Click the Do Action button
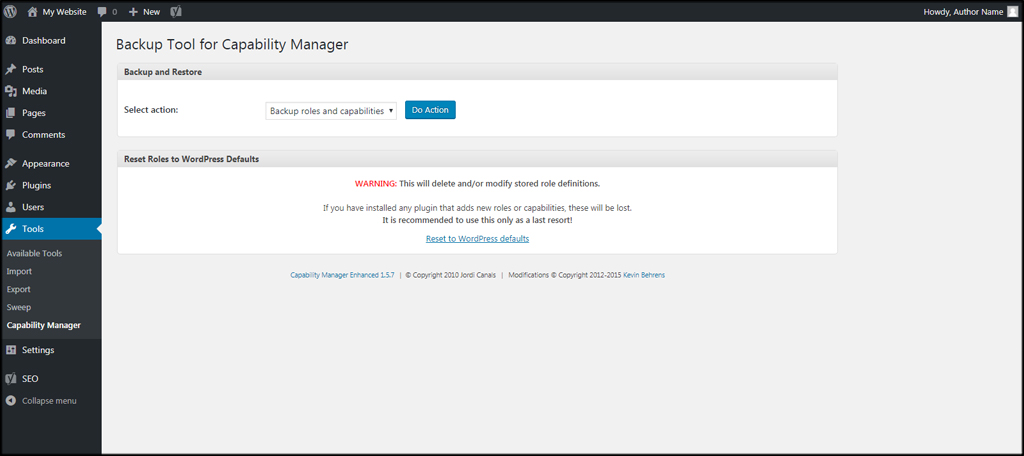1024x456 pixels. [430, 110]
